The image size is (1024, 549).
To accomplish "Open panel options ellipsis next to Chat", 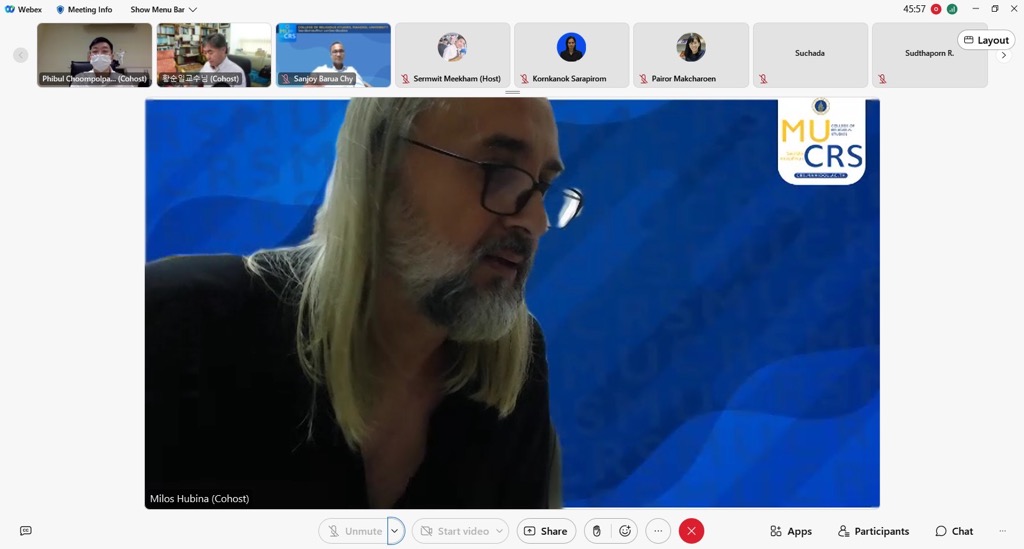I will tap(1002, 531).
